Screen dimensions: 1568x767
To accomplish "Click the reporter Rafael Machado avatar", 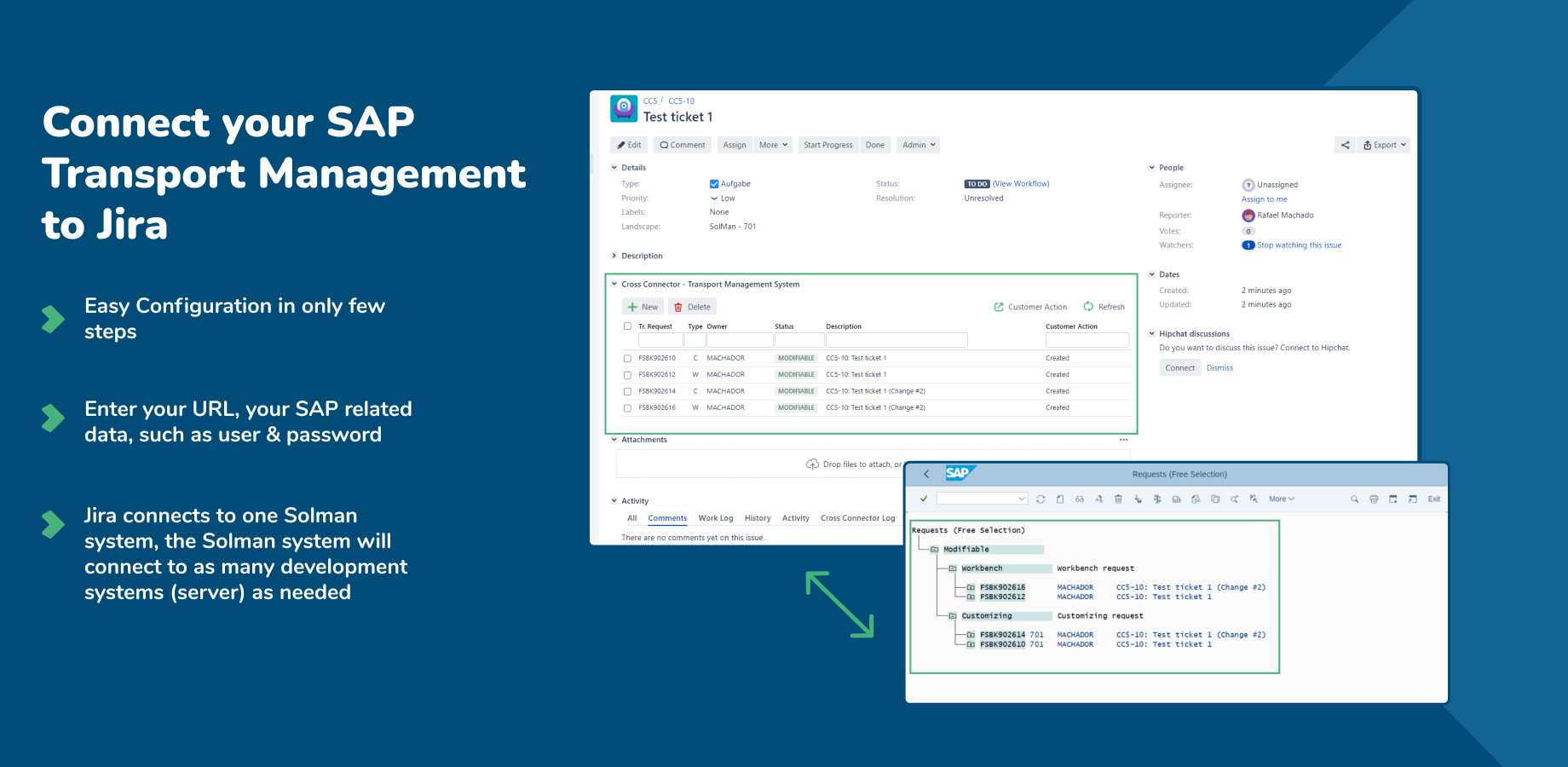I will pyautogui.click(x=1248, y=216).
